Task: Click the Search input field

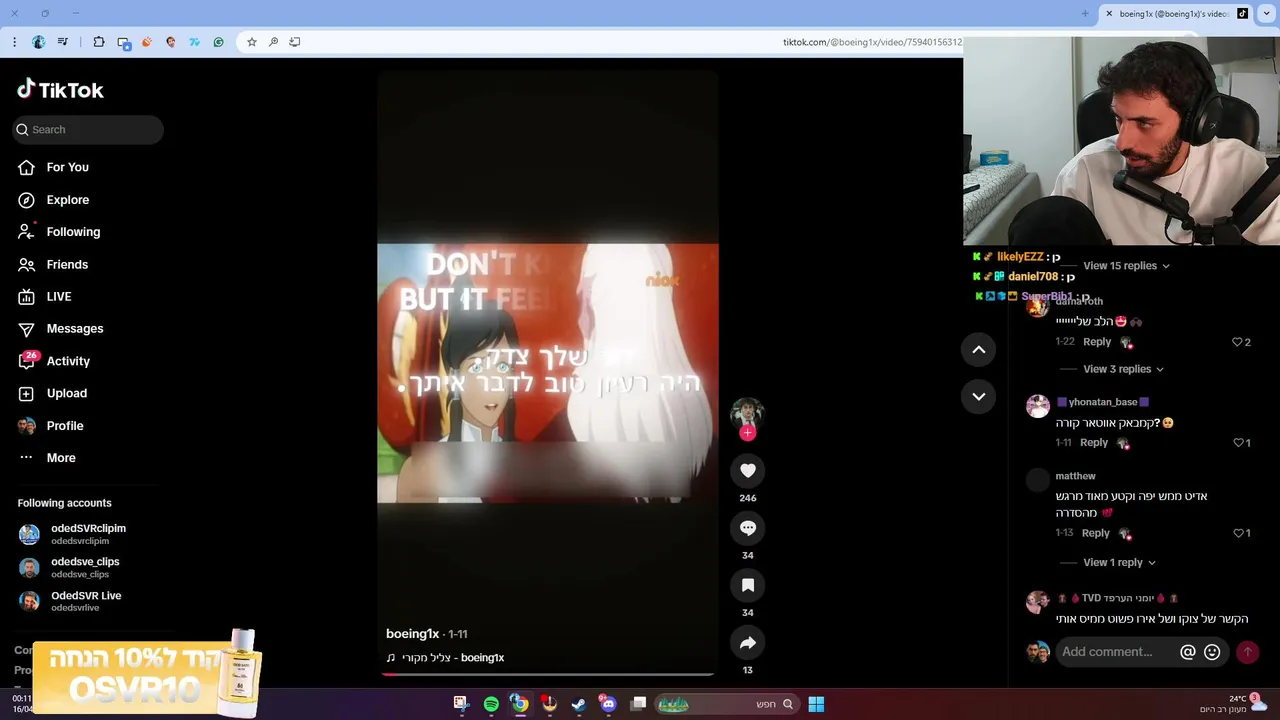Action: coord(88,129)
